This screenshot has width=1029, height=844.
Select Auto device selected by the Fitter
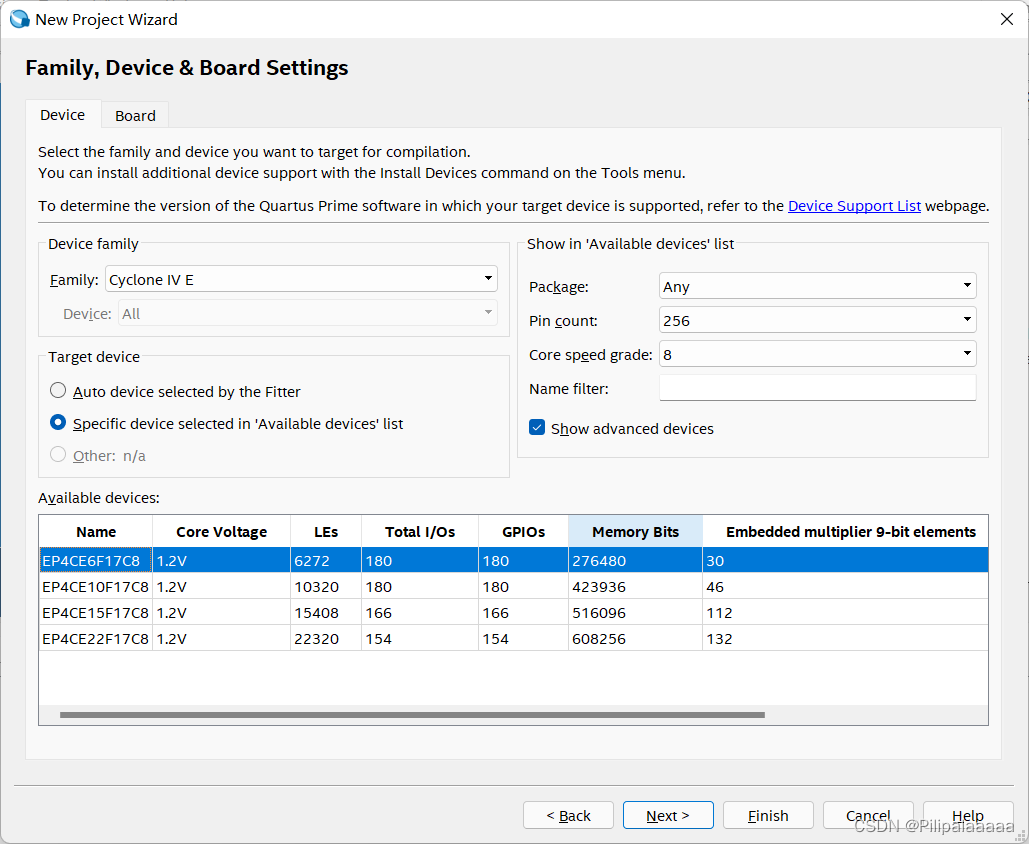(58, 391)
